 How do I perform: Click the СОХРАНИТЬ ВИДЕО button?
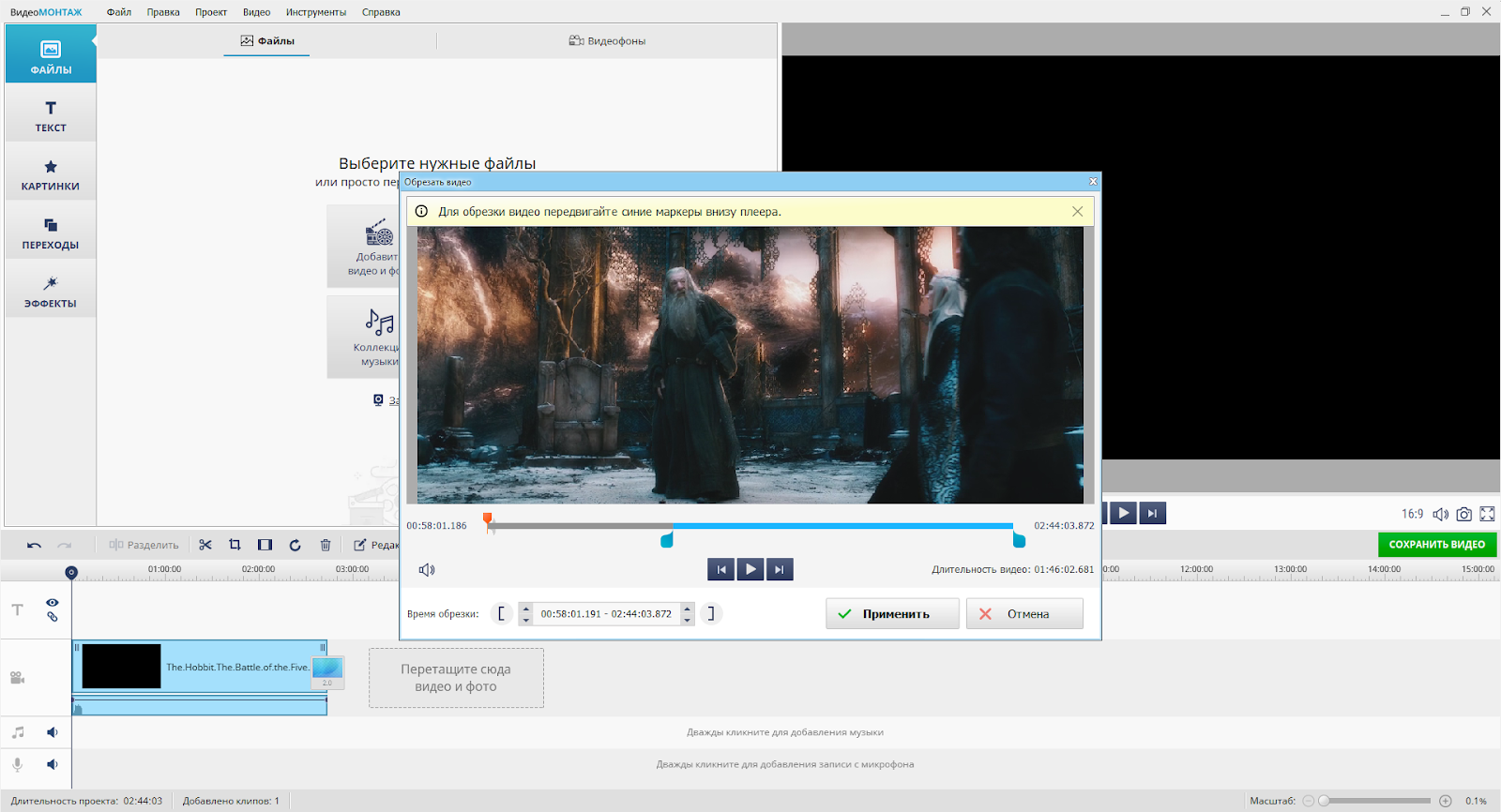pos(1436,544)
